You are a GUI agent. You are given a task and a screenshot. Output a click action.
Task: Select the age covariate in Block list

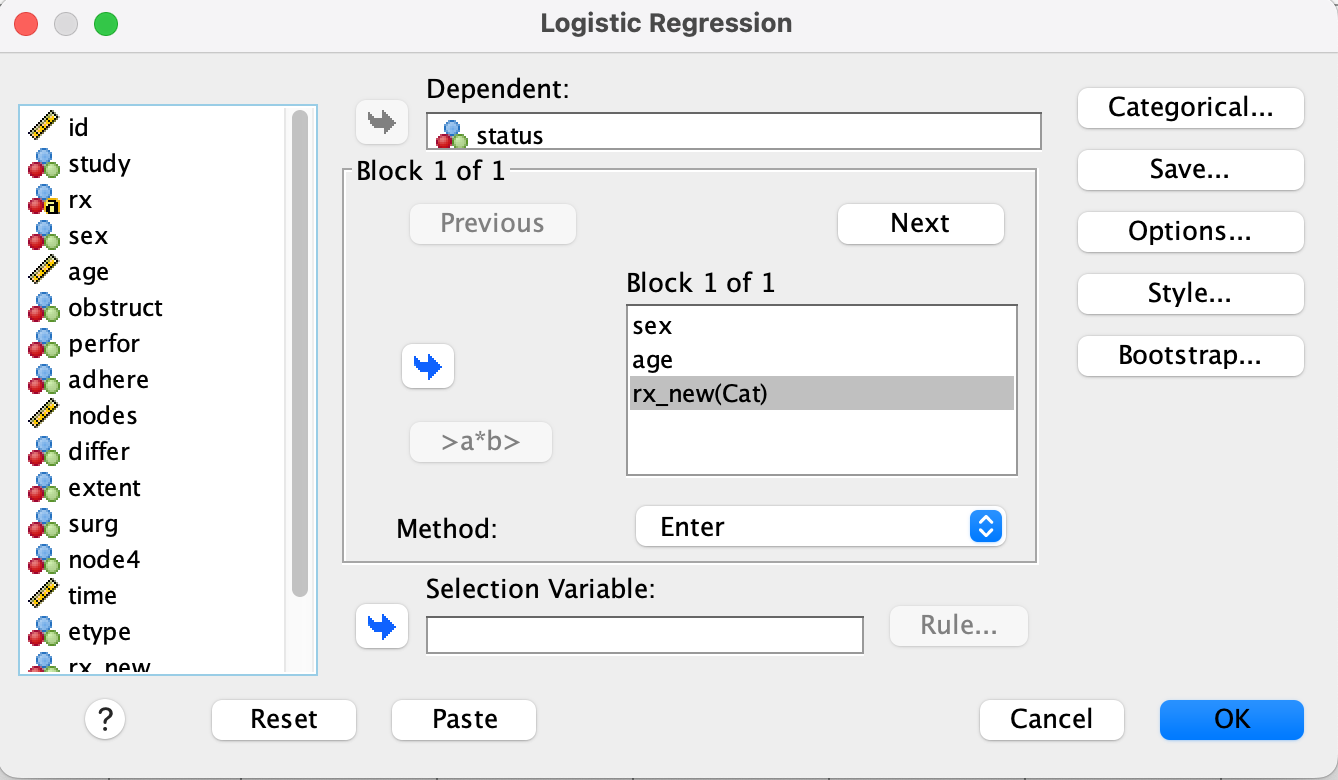click(653, 360)
